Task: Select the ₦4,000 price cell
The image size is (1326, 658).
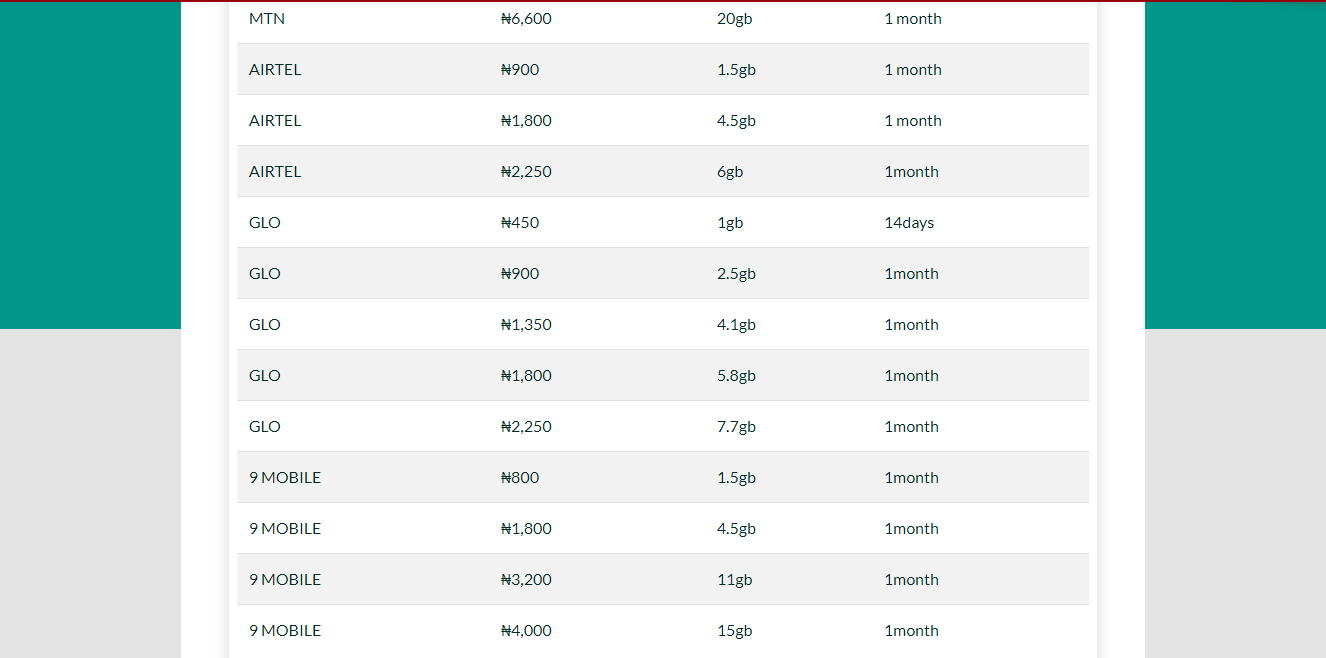Action: click(x=526, y=631)
